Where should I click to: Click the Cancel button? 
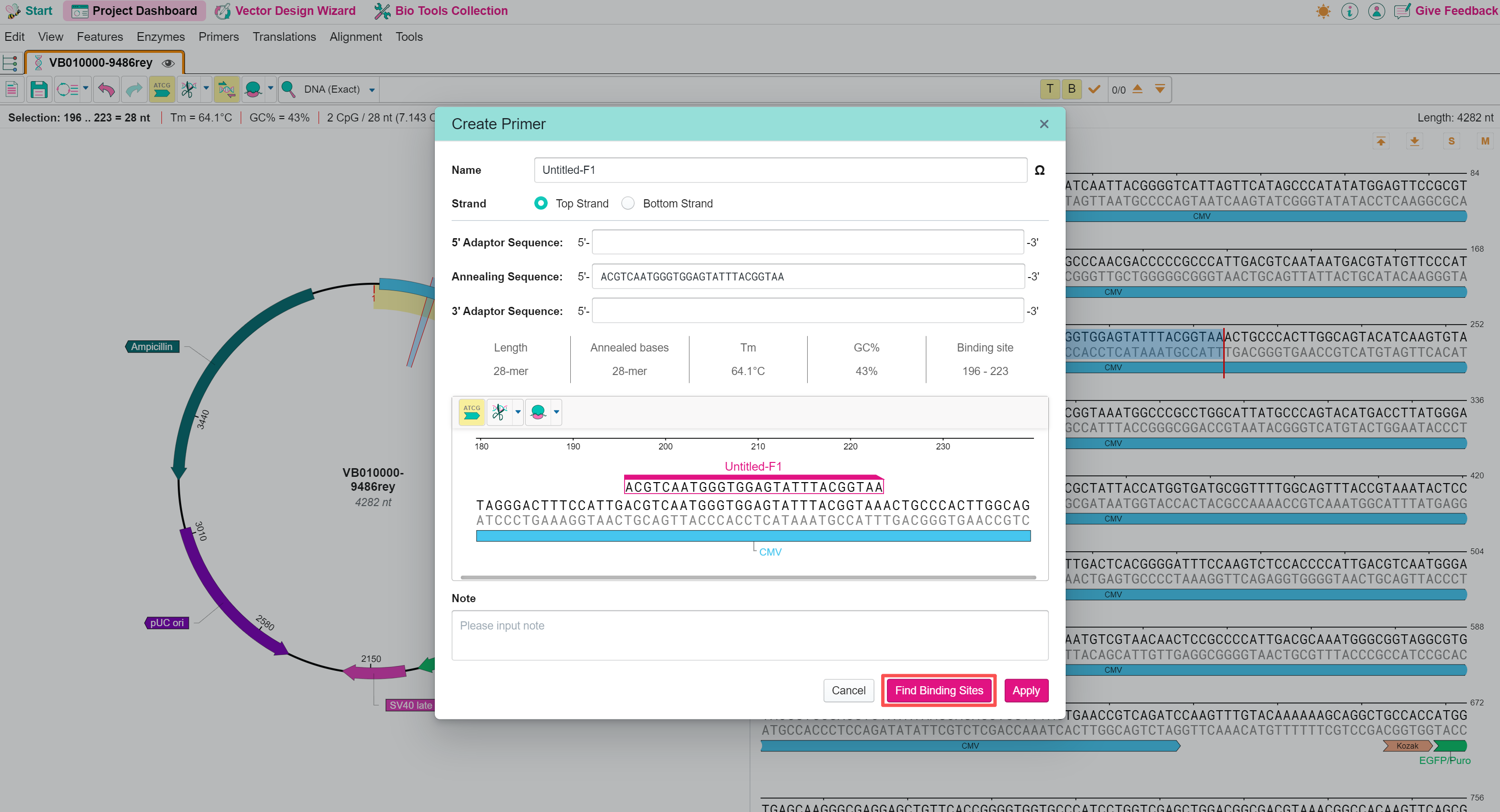[848, 691]
